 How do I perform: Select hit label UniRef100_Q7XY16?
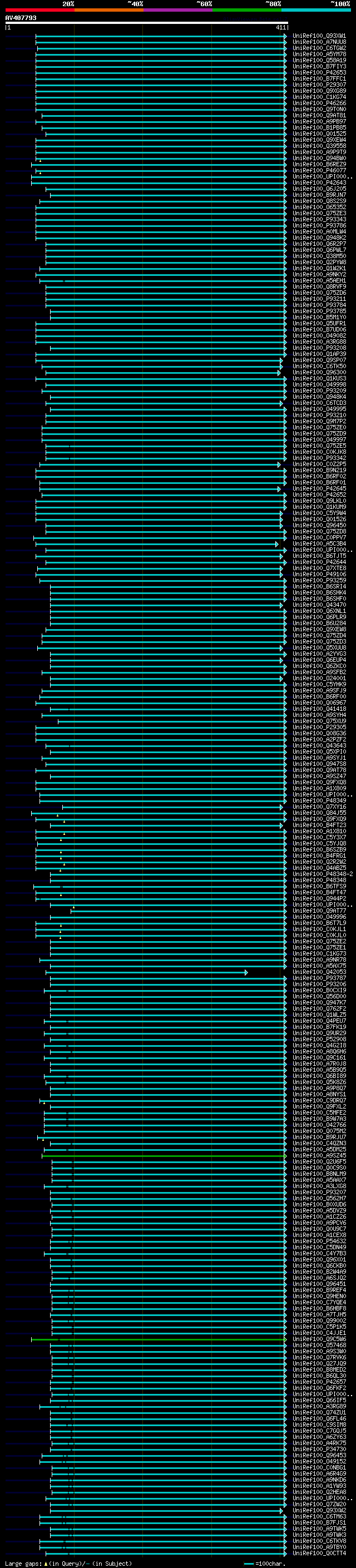(x=319, y=807)
